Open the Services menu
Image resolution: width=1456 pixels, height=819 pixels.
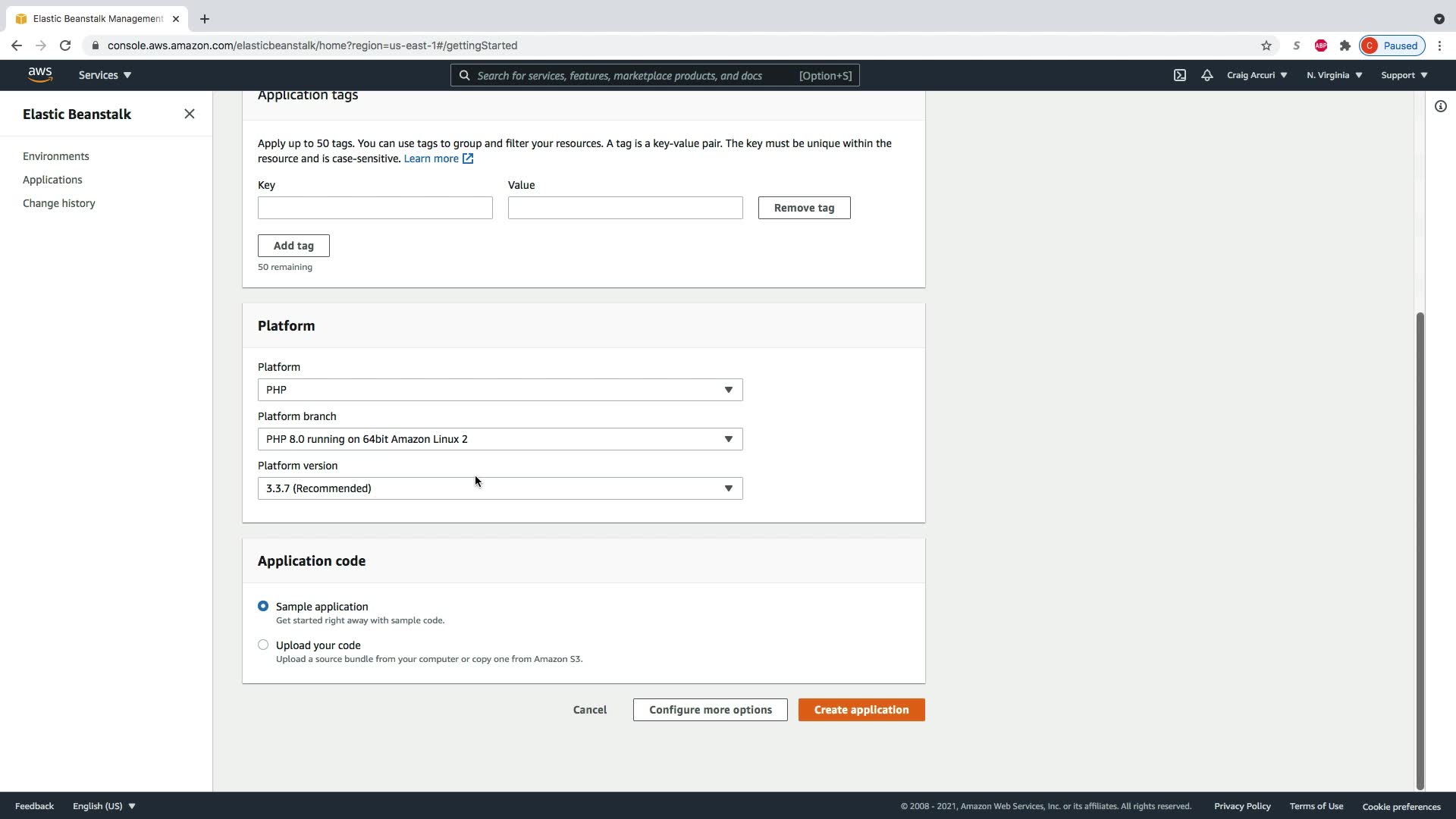tap(105, 75)
